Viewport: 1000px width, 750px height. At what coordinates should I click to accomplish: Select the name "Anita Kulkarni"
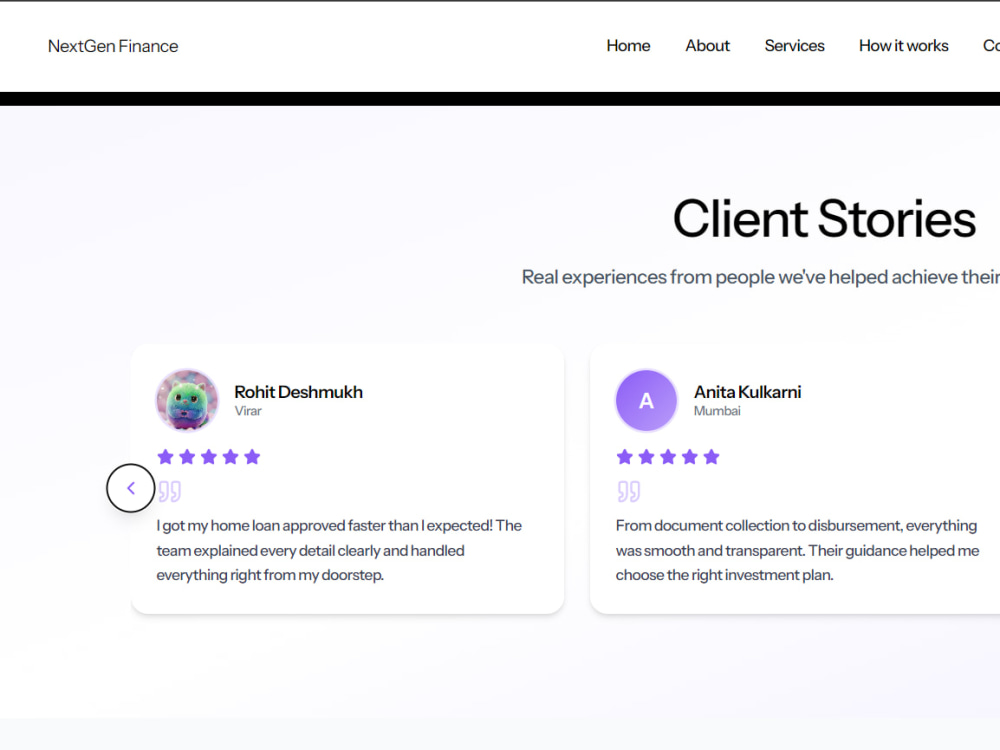coord(747,392)
